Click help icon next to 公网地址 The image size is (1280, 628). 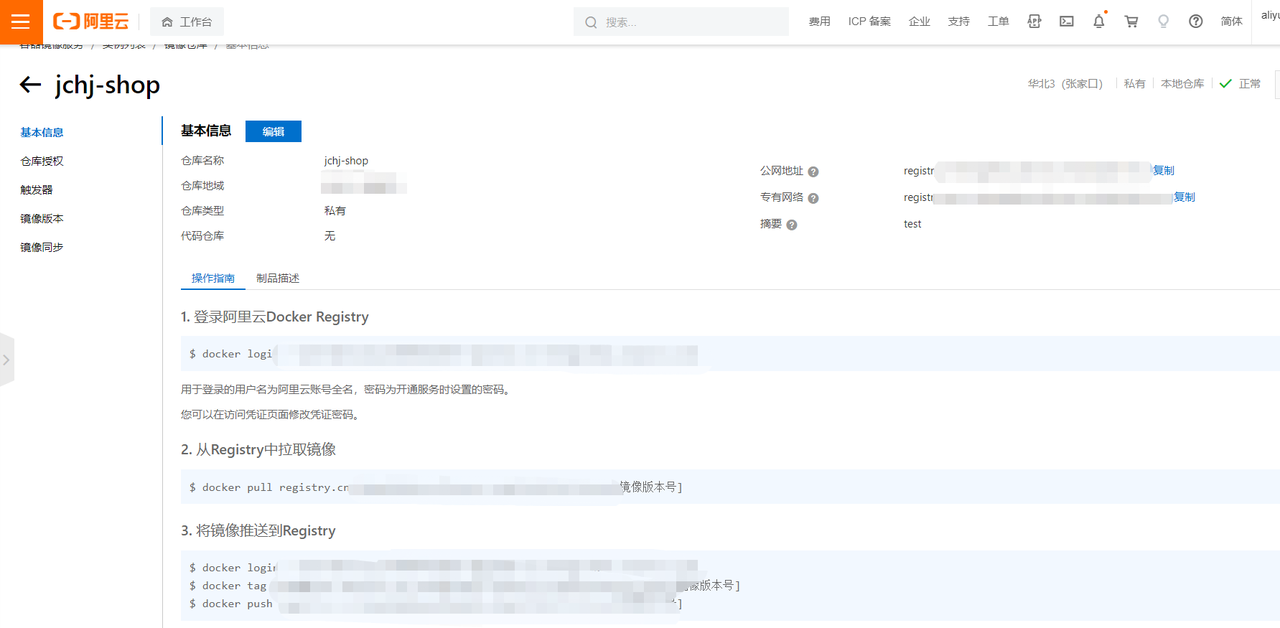813,172
